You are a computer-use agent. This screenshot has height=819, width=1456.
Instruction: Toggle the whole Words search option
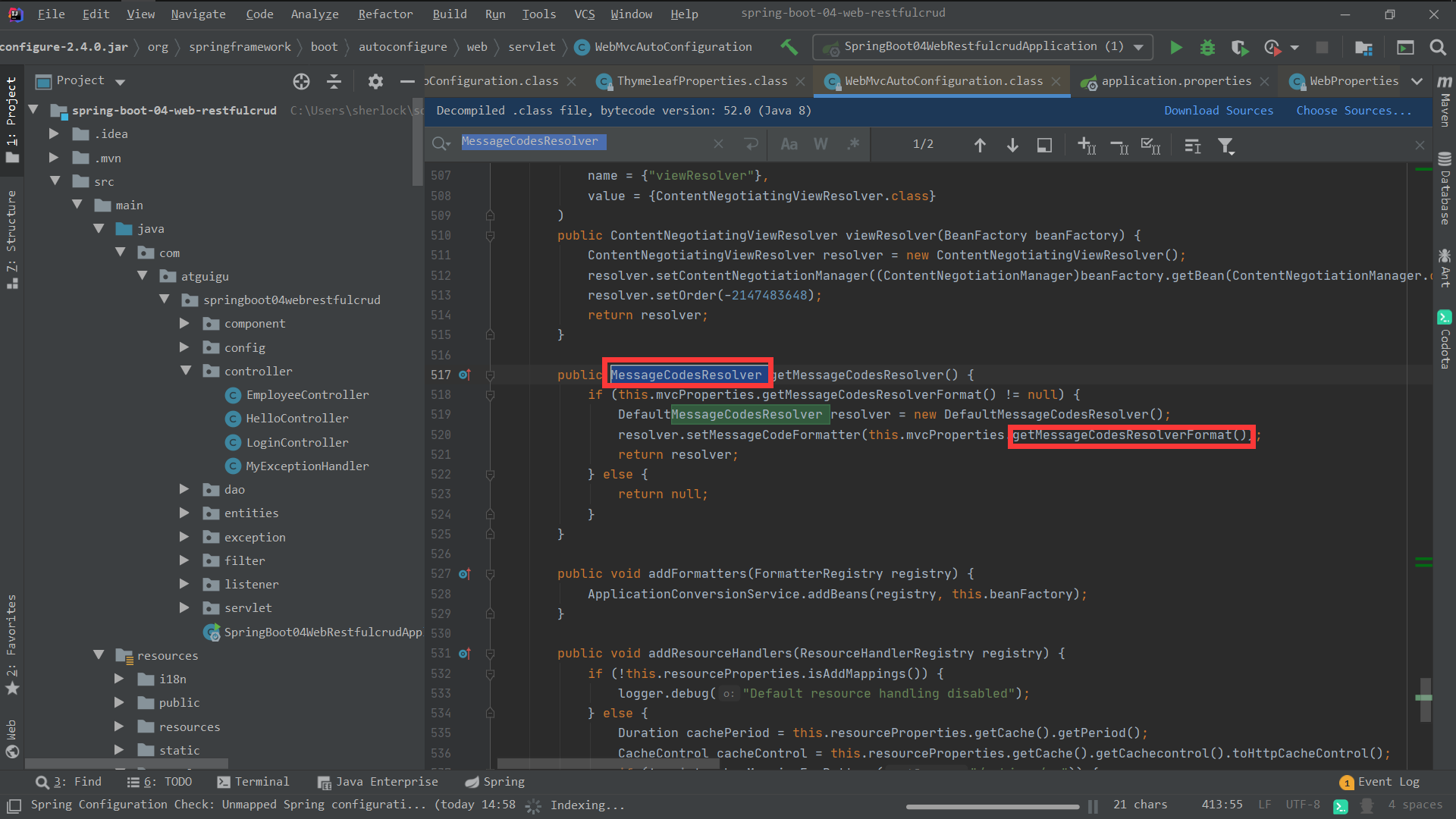821,144
